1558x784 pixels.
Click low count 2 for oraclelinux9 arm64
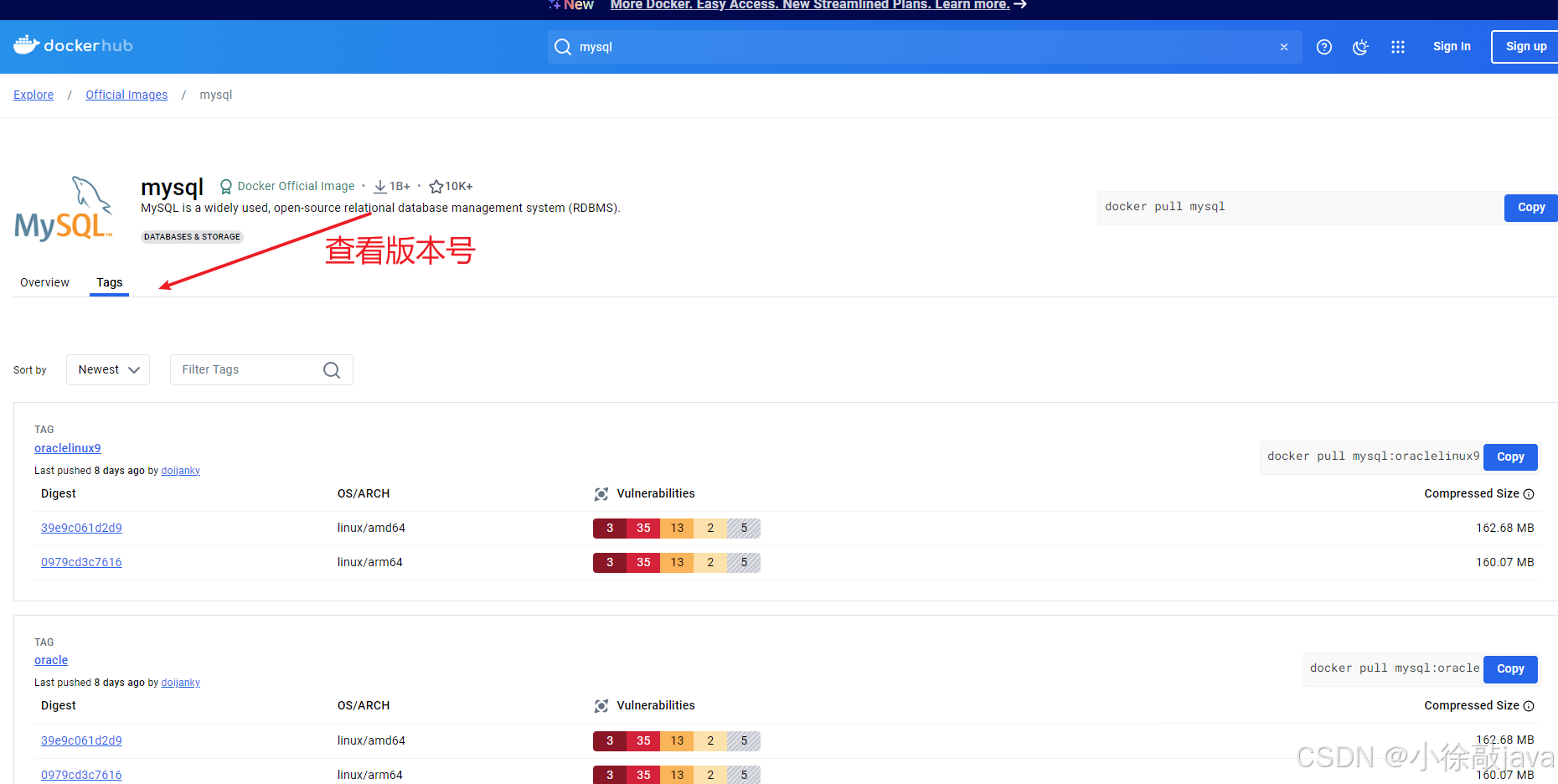point(710,562)
